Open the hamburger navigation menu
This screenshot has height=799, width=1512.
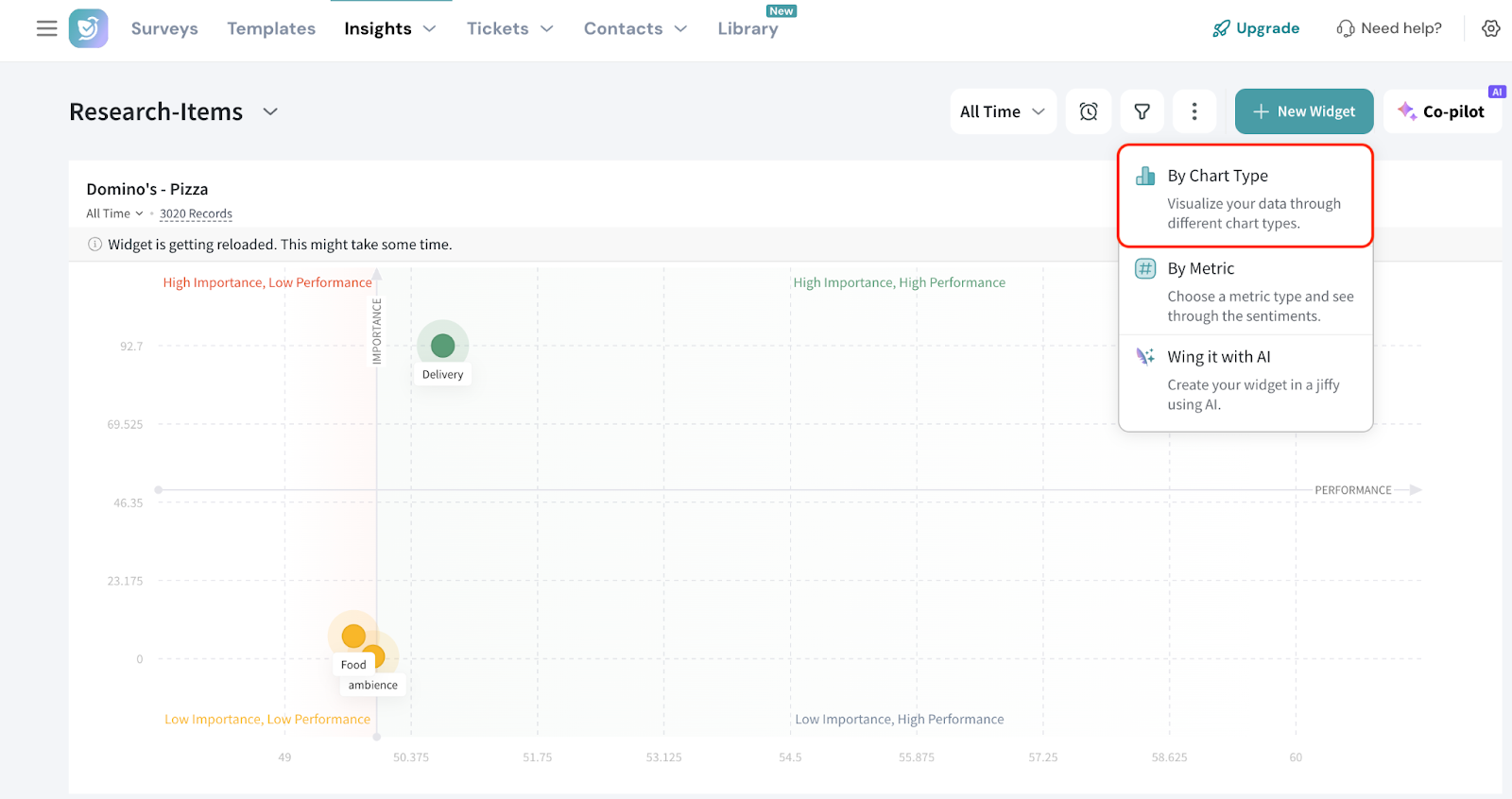point(46,28)
